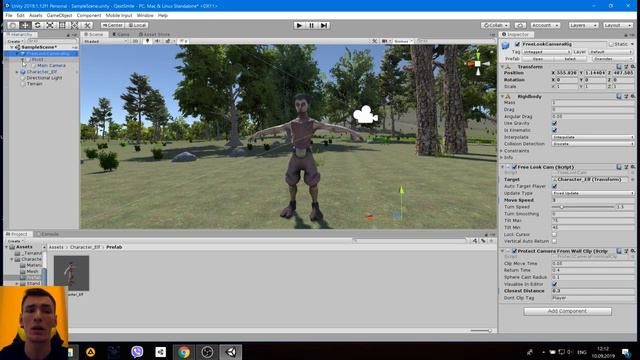Image resolution: width=640 pixels, height=360 pixels.
Task: Switch to the Console tab
Action: 48,234
